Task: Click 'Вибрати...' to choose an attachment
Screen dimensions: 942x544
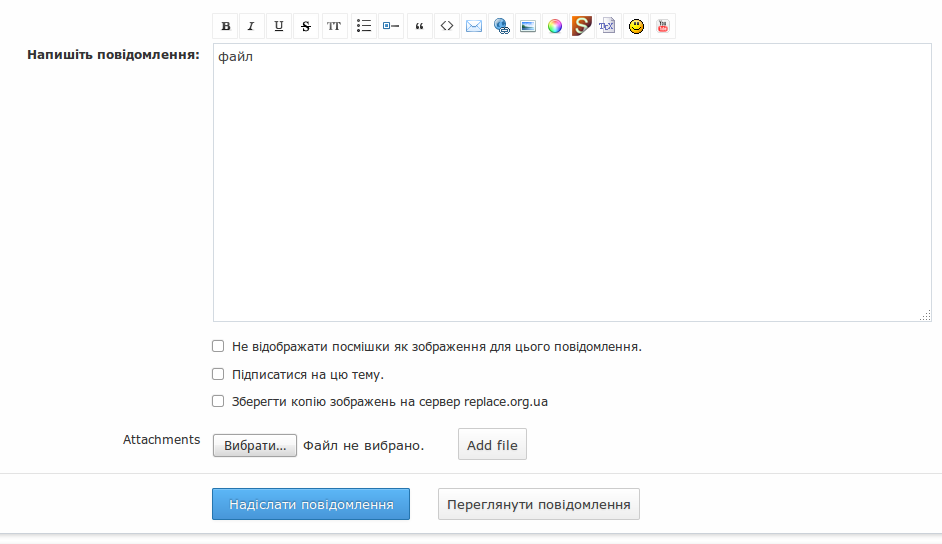Action: pos(255,446)
